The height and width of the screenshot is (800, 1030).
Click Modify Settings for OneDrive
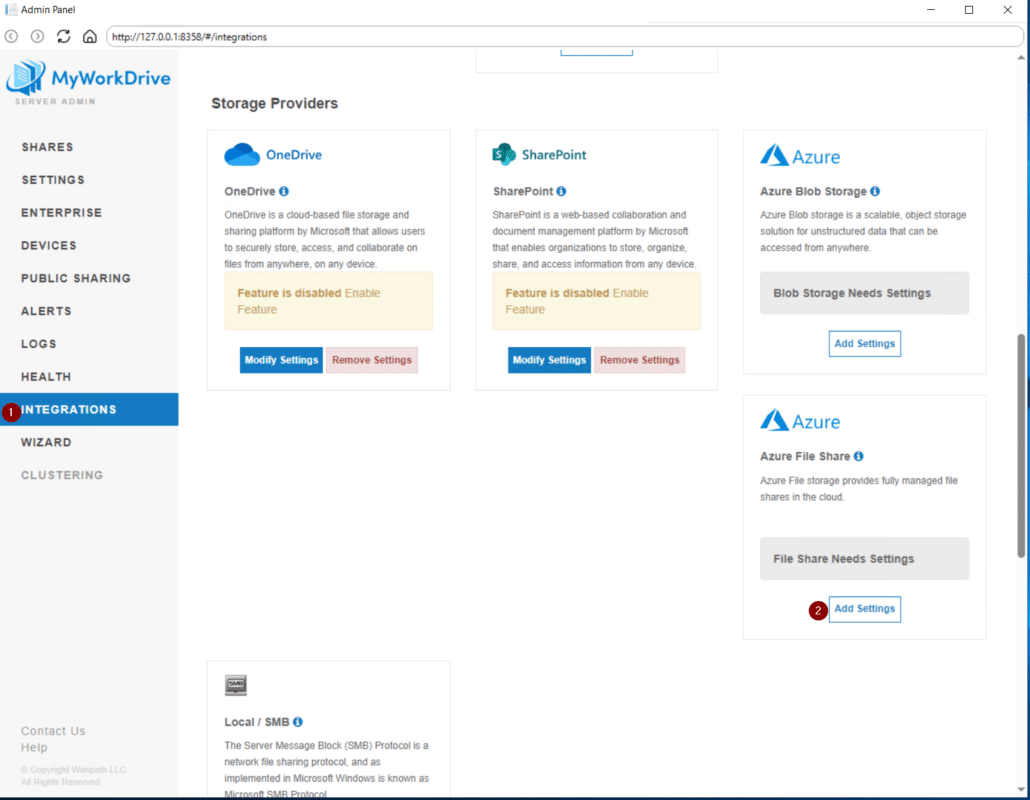(x=281, y=360)
